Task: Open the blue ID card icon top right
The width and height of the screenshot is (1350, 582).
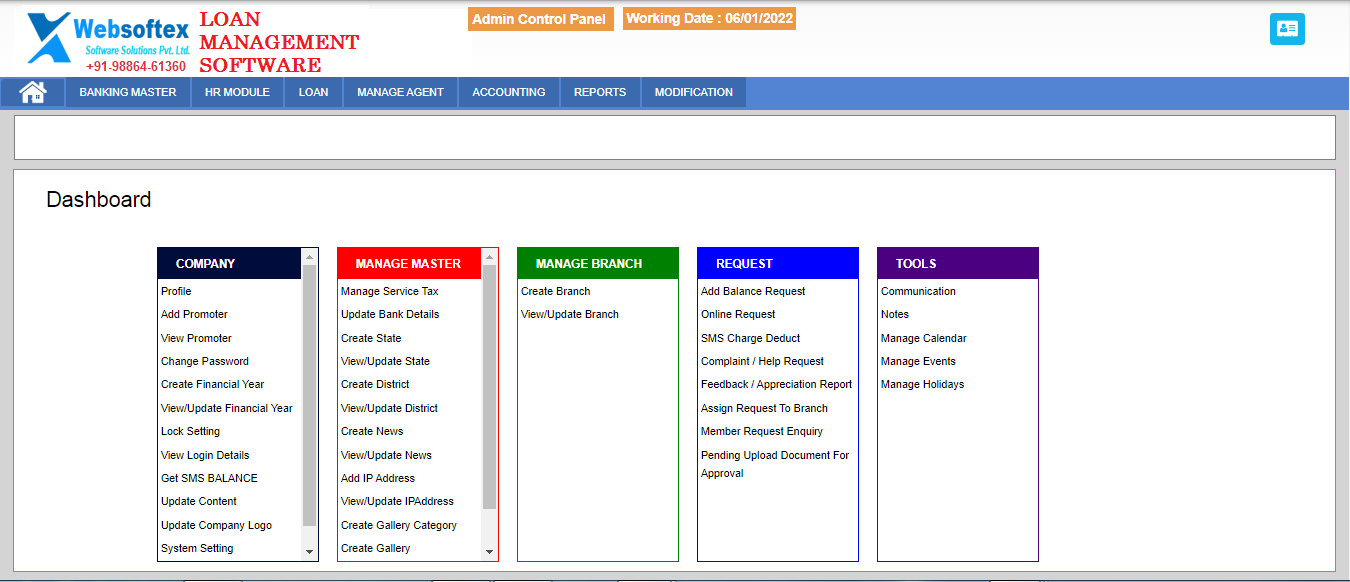Action: pos(1287,29)
